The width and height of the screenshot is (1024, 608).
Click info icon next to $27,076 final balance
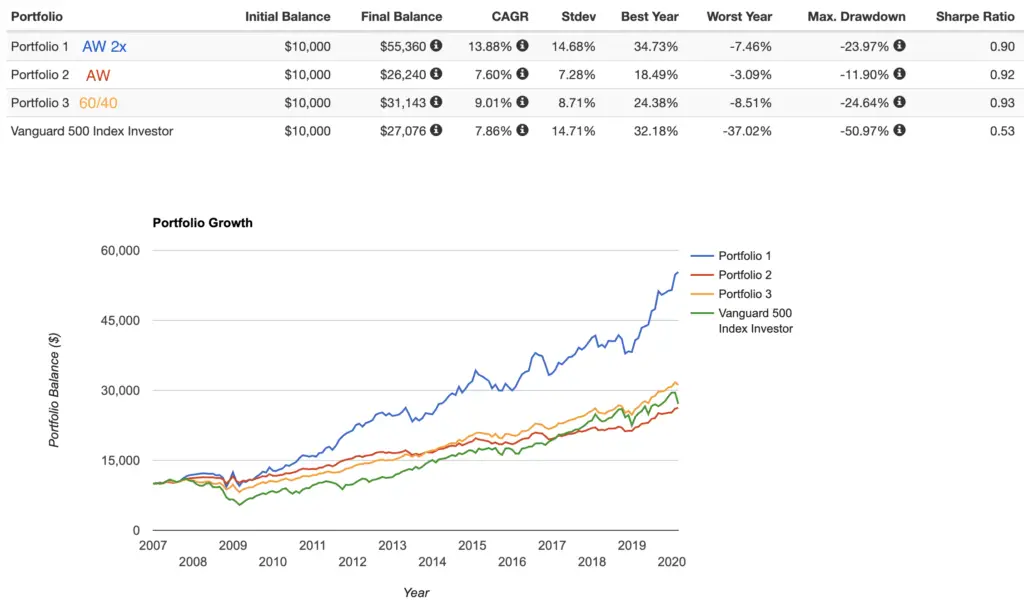coord(436,130)
